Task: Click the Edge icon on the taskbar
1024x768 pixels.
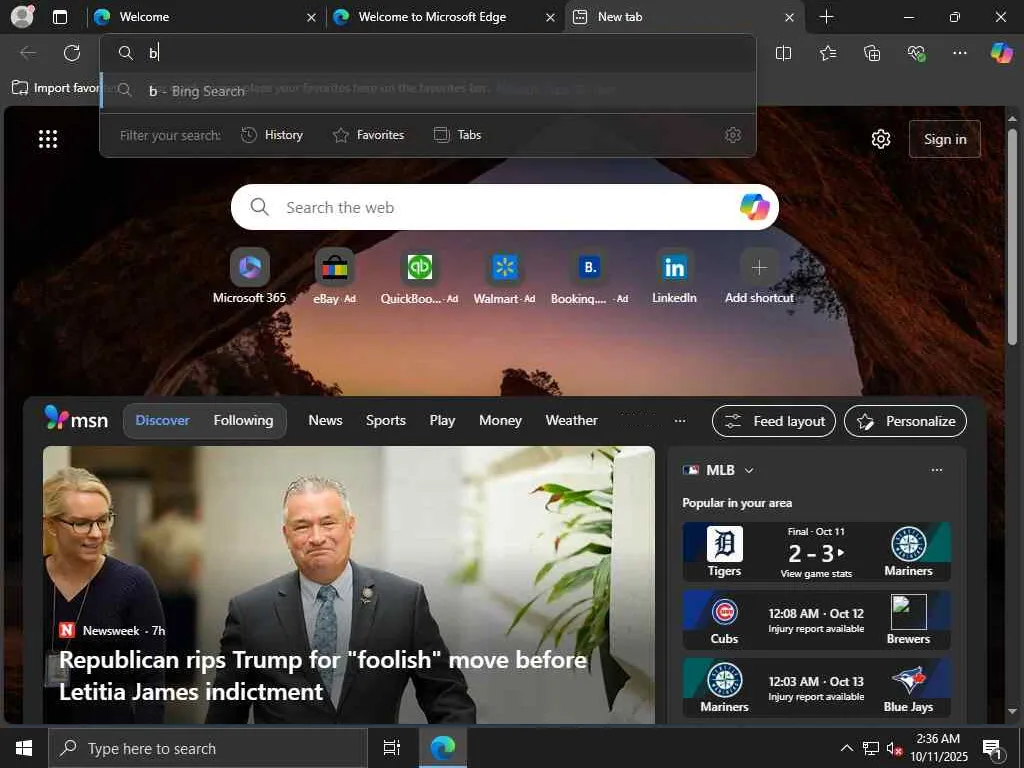Action: 443,748
